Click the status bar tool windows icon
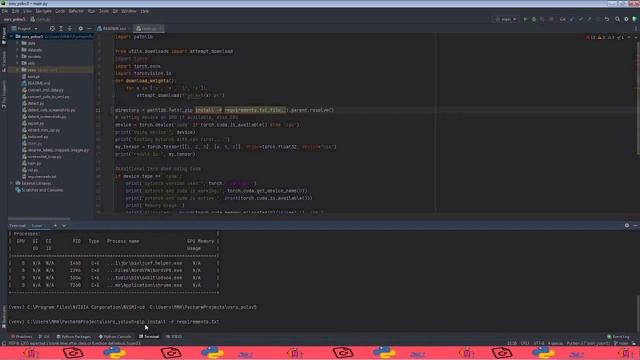 click(x=4, y=343)
